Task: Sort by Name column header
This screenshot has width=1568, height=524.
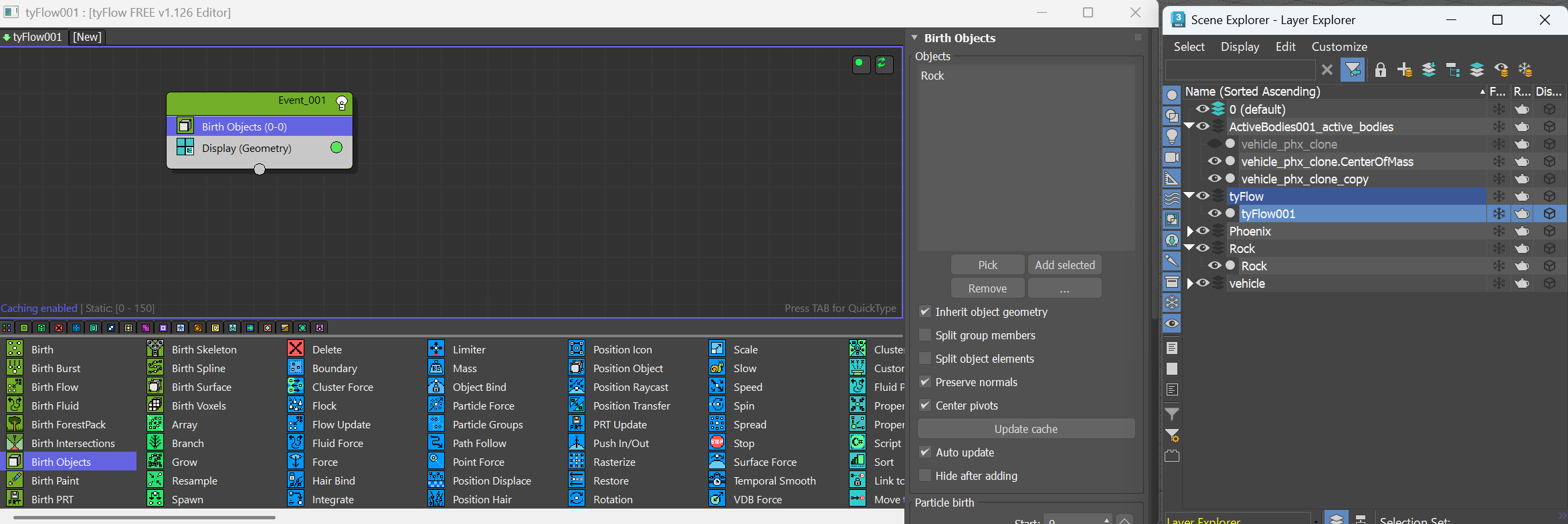Action: coord(1334,92)
